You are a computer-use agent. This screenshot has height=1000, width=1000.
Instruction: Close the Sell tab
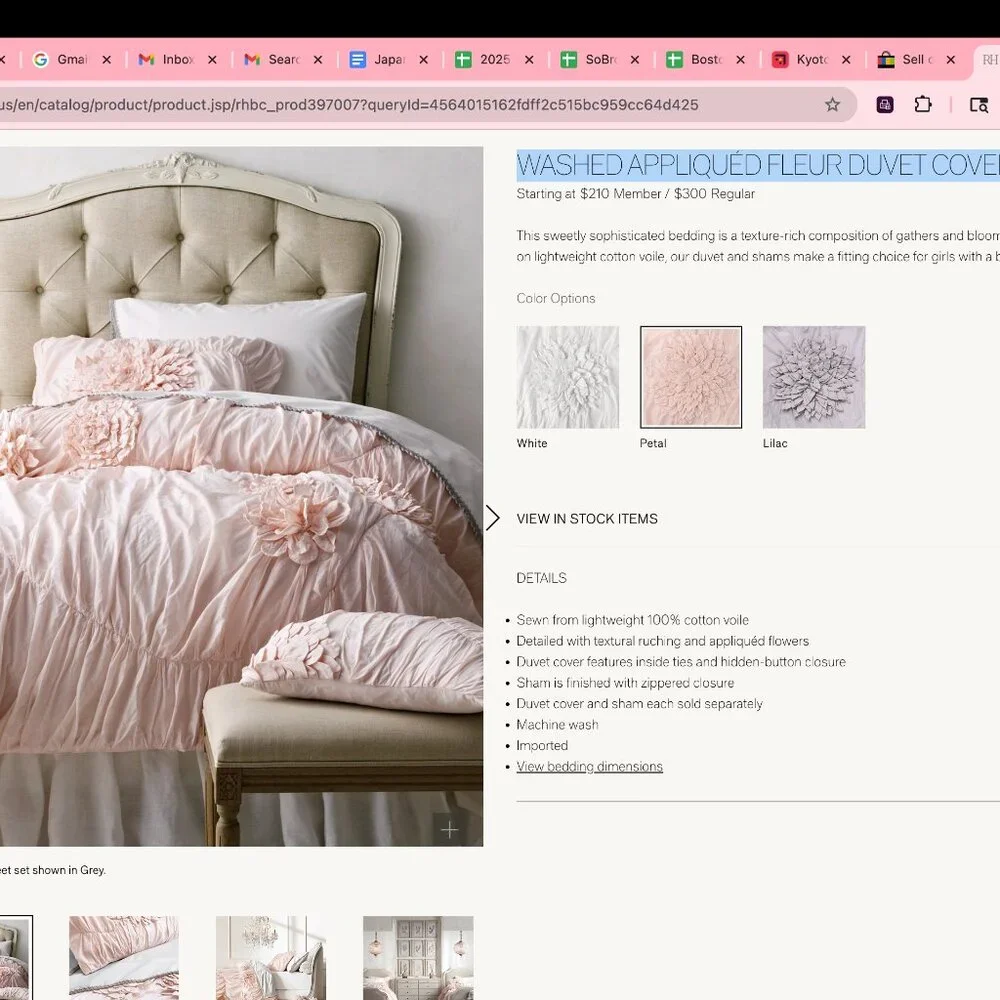951,59
